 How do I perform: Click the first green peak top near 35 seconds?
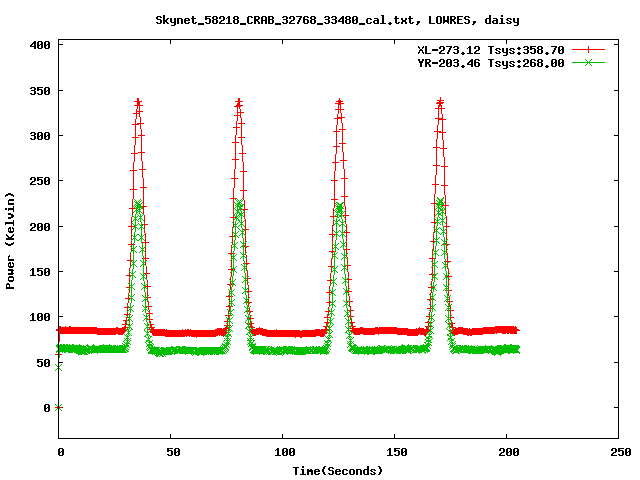(138, 202)
